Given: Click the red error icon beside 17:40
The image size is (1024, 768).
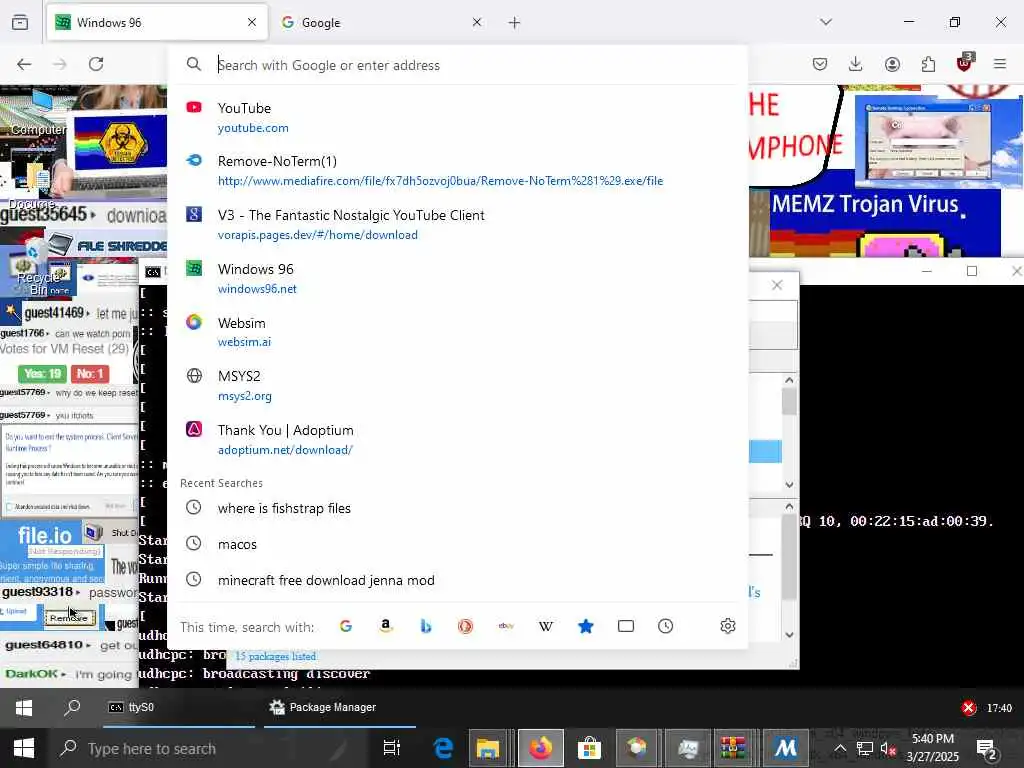Looking at the screenshot, I should coord(968,708).
